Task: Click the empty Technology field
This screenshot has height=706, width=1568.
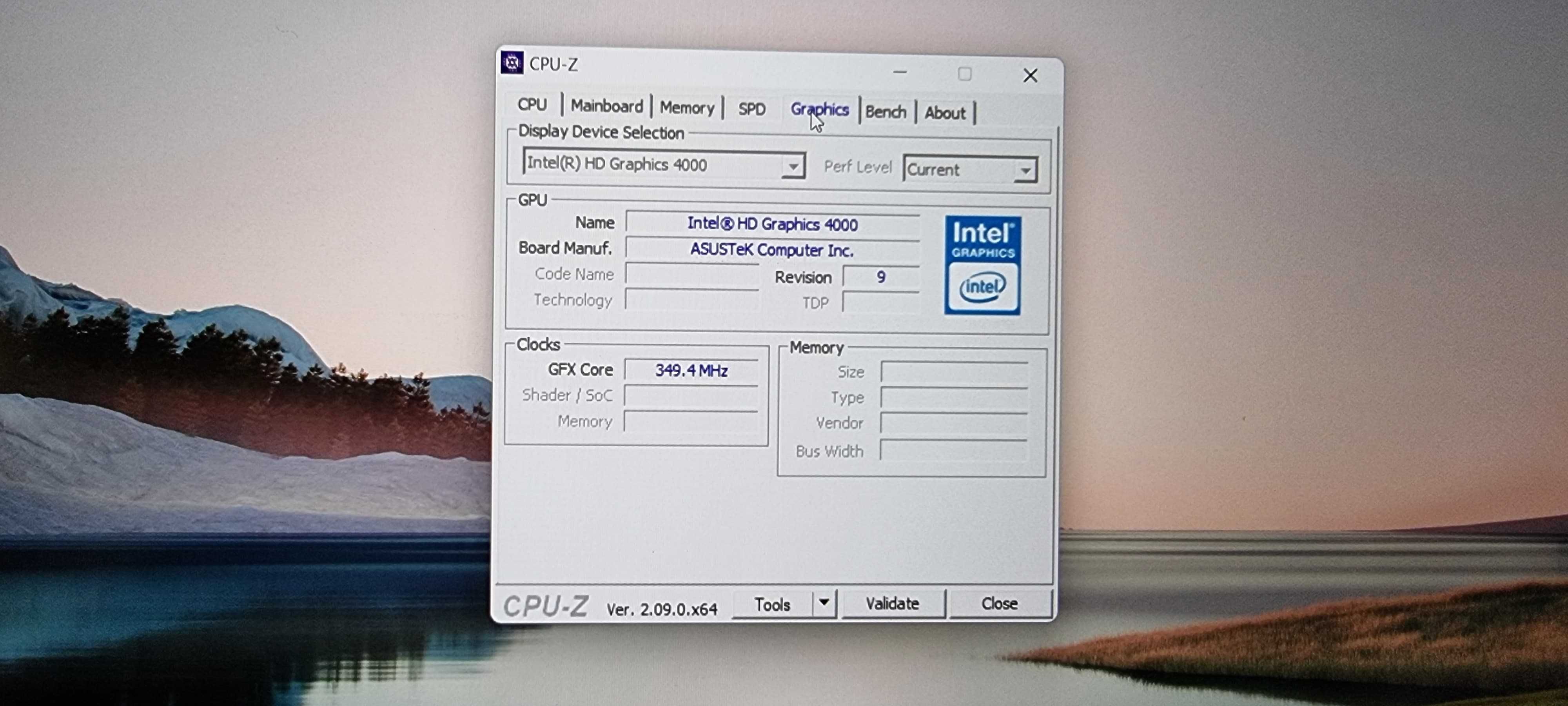Action: pyautogui.click(x=692, y=300)
